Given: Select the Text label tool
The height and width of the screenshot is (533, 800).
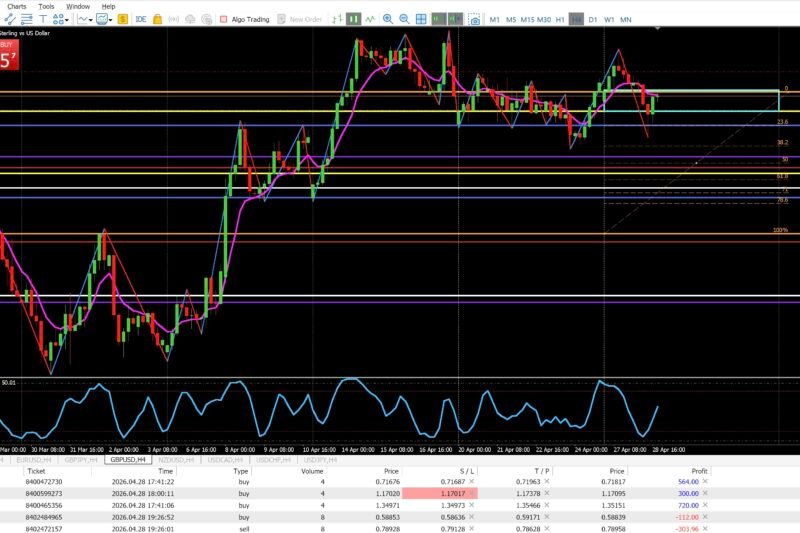Looking at the screenshot, I should (43, 19).
